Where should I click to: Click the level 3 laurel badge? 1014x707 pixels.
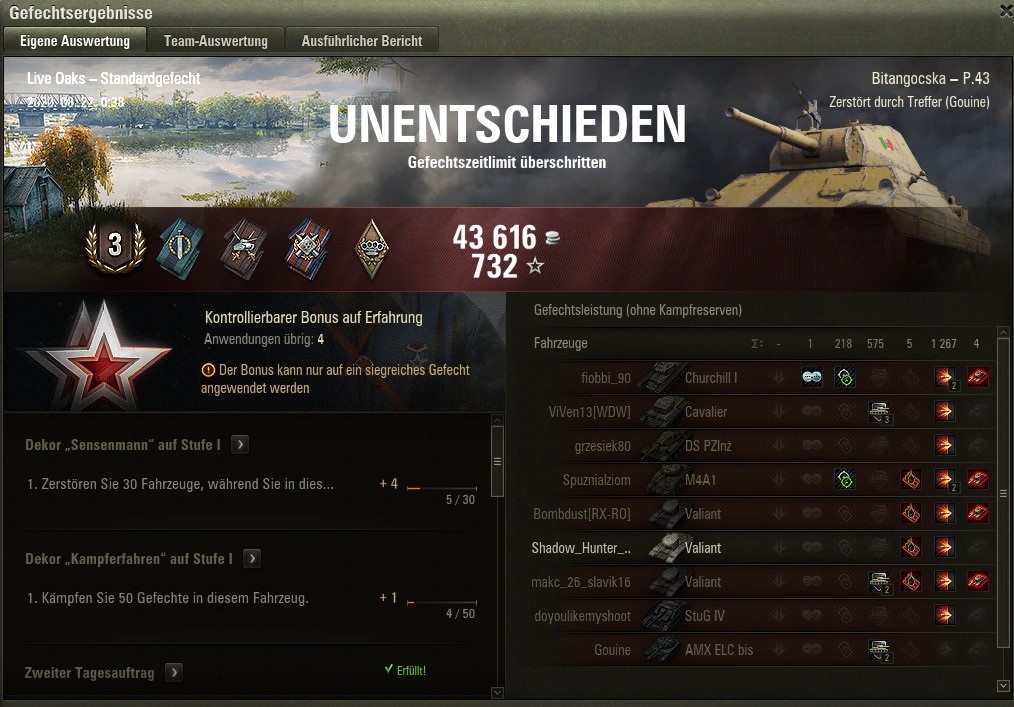(x=115, y=246)
